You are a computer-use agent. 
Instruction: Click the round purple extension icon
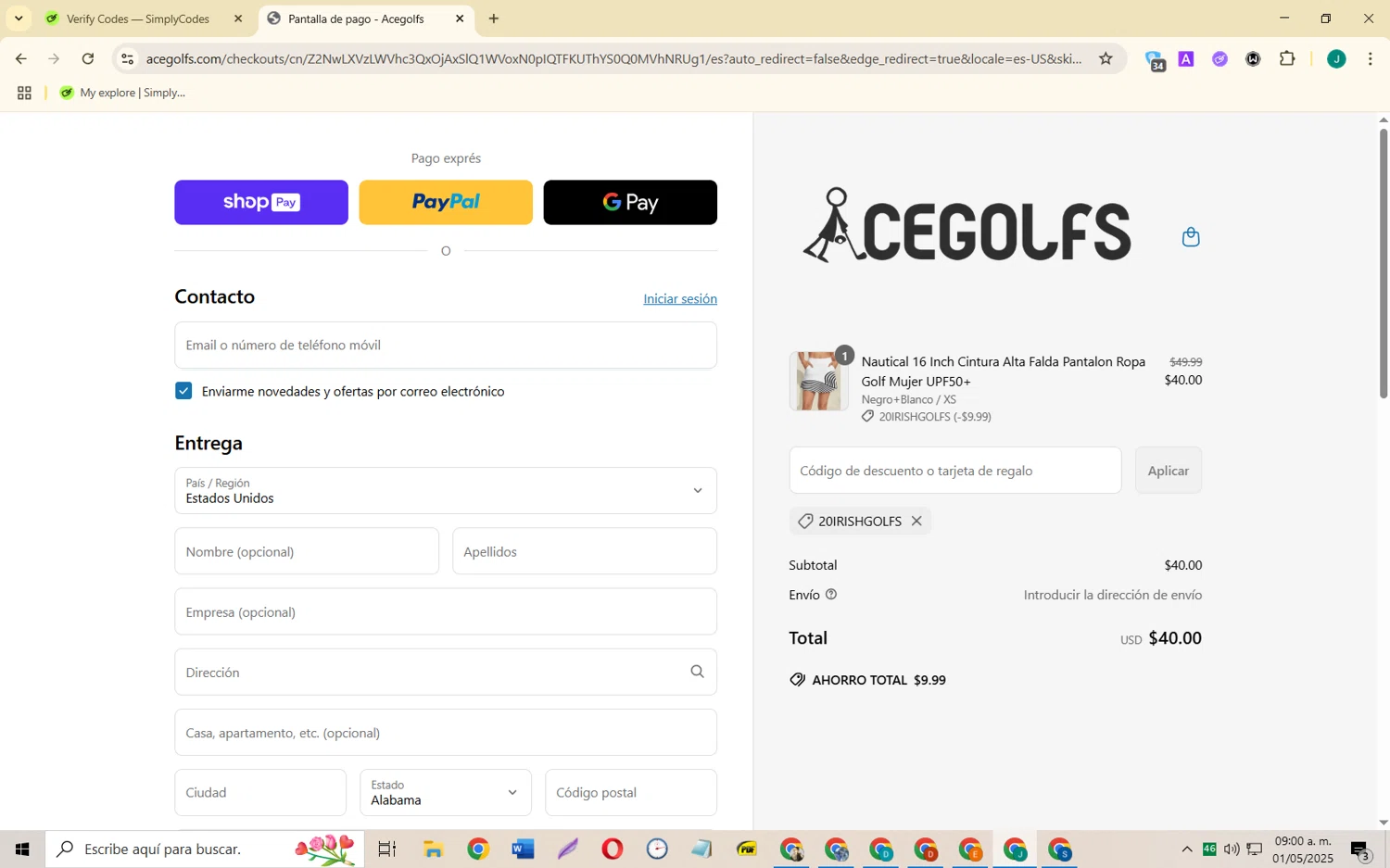(x=1219, y=59)
